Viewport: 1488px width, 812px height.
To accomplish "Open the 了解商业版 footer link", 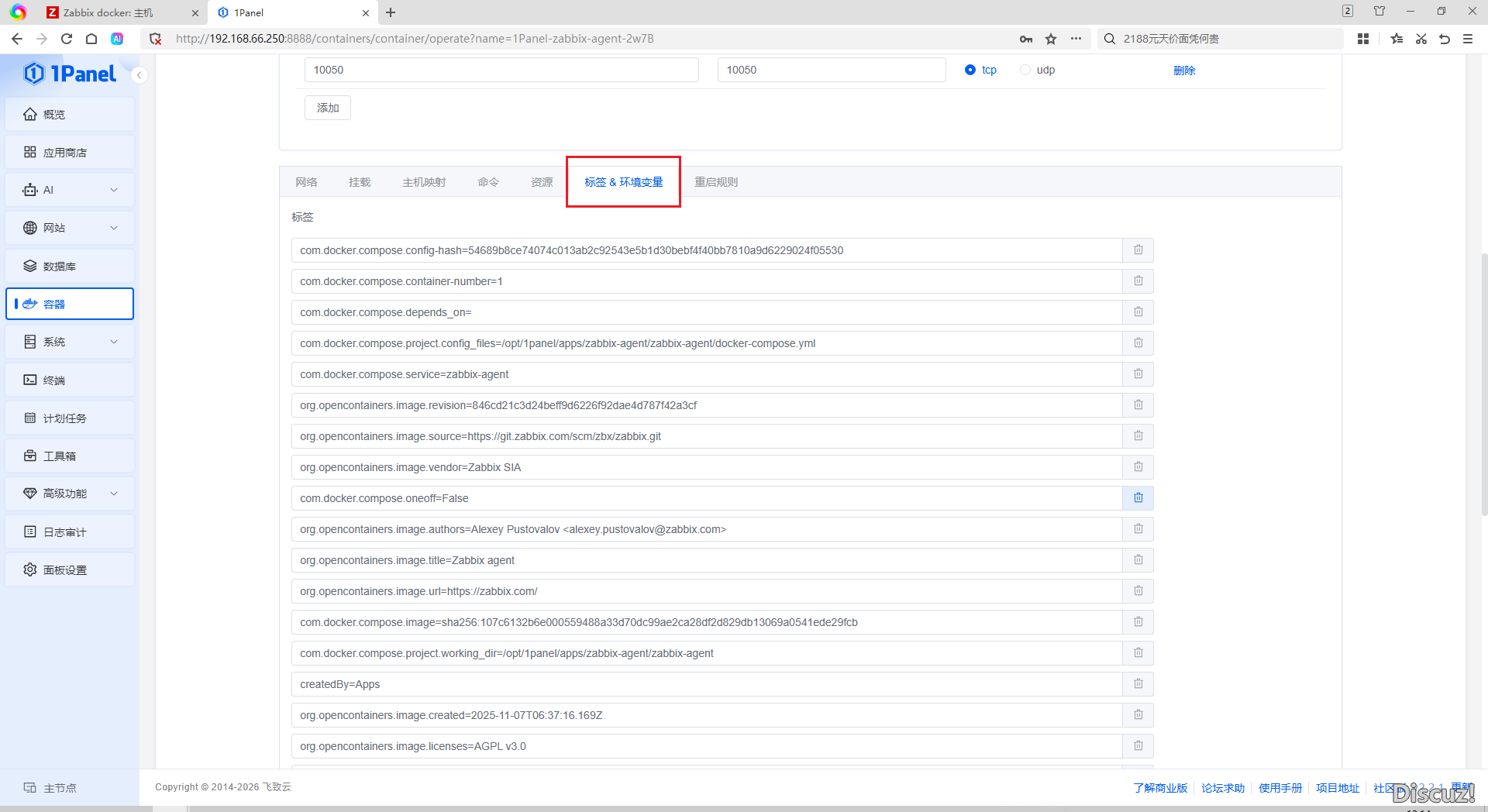I will pos(1160,788).
